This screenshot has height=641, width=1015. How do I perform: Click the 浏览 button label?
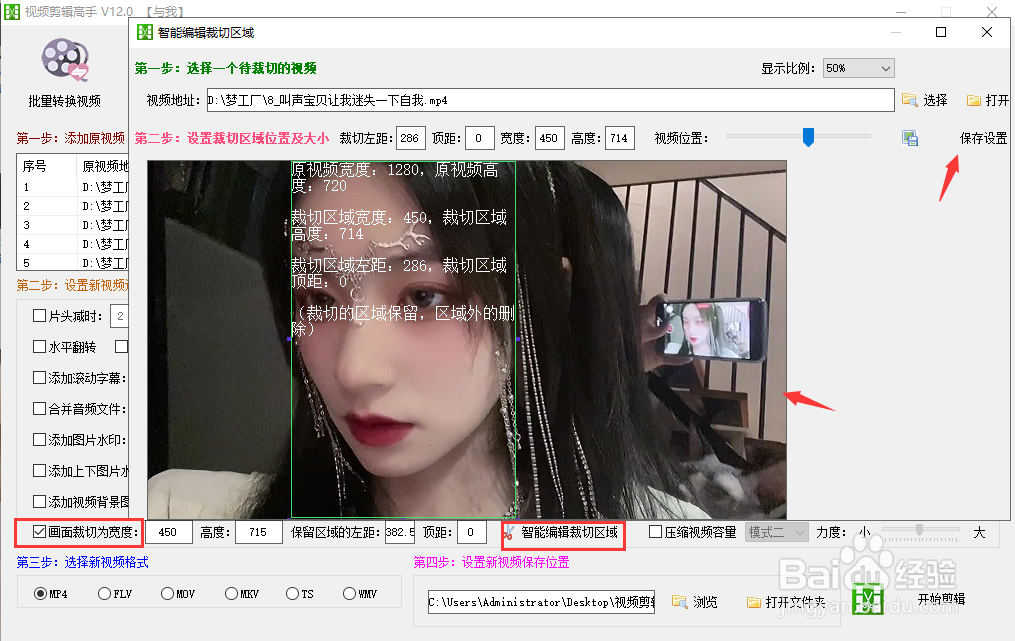705,602
